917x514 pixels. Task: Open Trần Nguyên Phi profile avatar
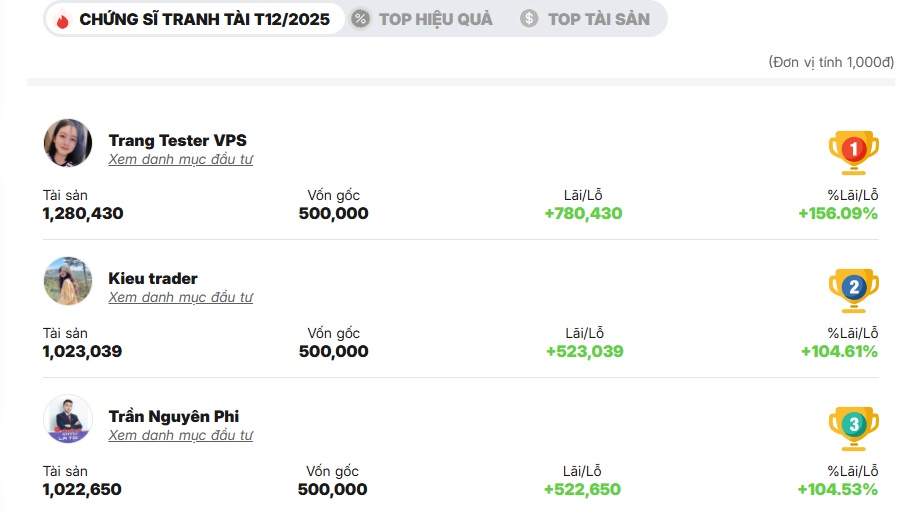[68, 419]
